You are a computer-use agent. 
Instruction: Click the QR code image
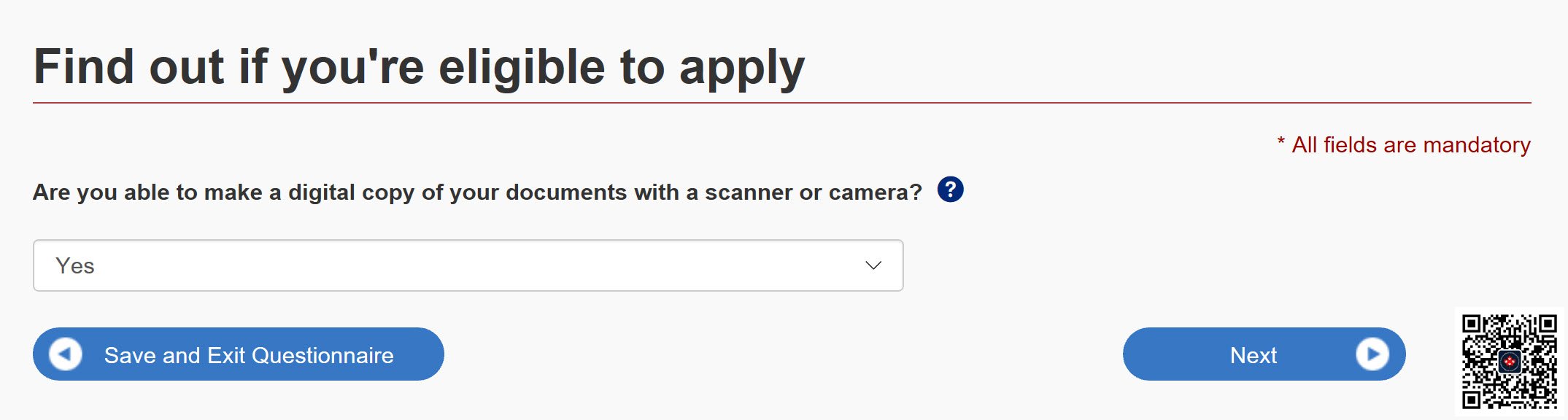1509,361
